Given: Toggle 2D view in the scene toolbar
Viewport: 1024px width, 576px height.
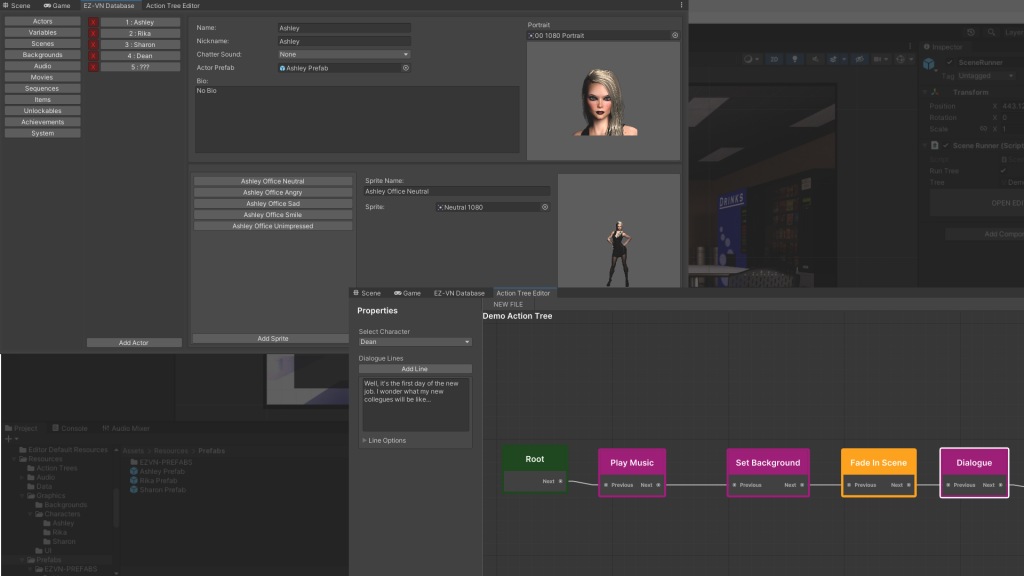Looking at the screenshot, I should 773,60.
